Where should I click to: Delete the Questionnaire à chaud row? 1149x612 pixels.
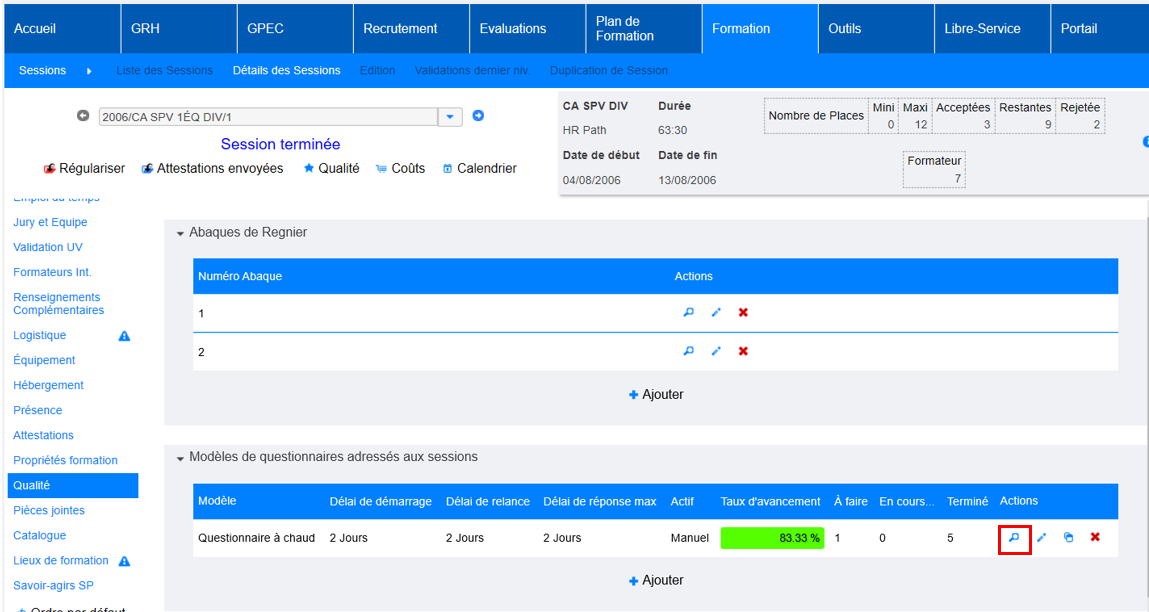coord(1095,538)
